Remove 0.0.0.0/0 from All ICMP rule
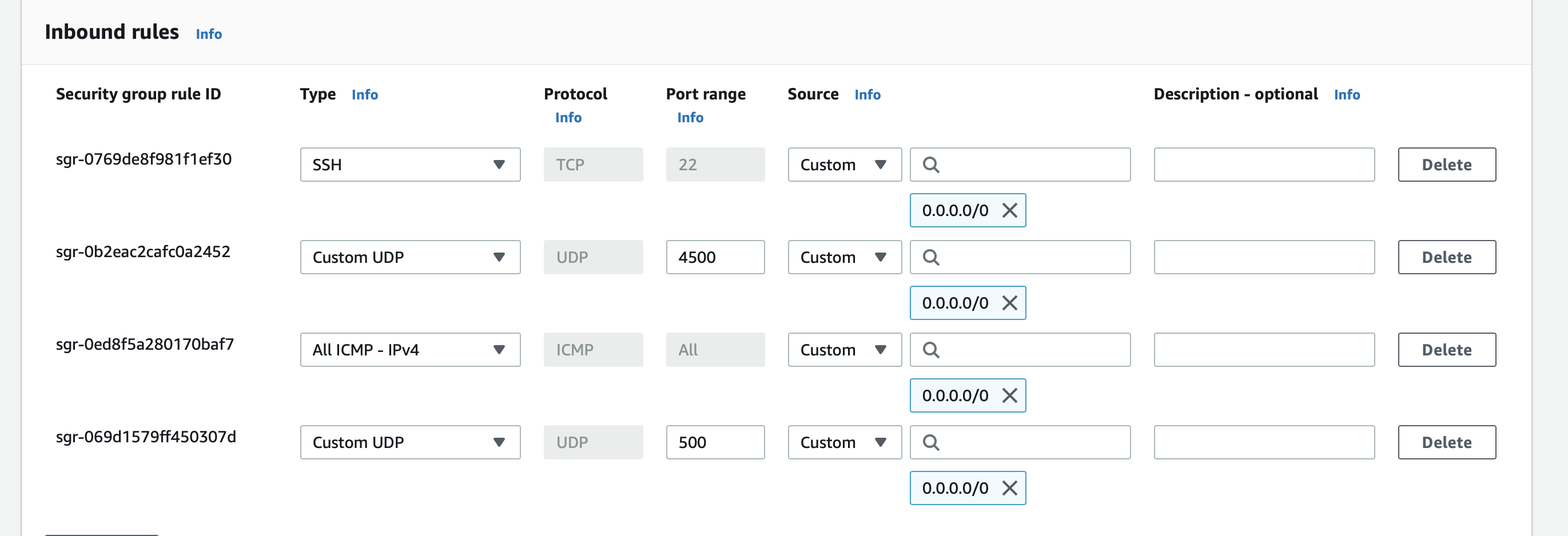 coord(1009,395)
